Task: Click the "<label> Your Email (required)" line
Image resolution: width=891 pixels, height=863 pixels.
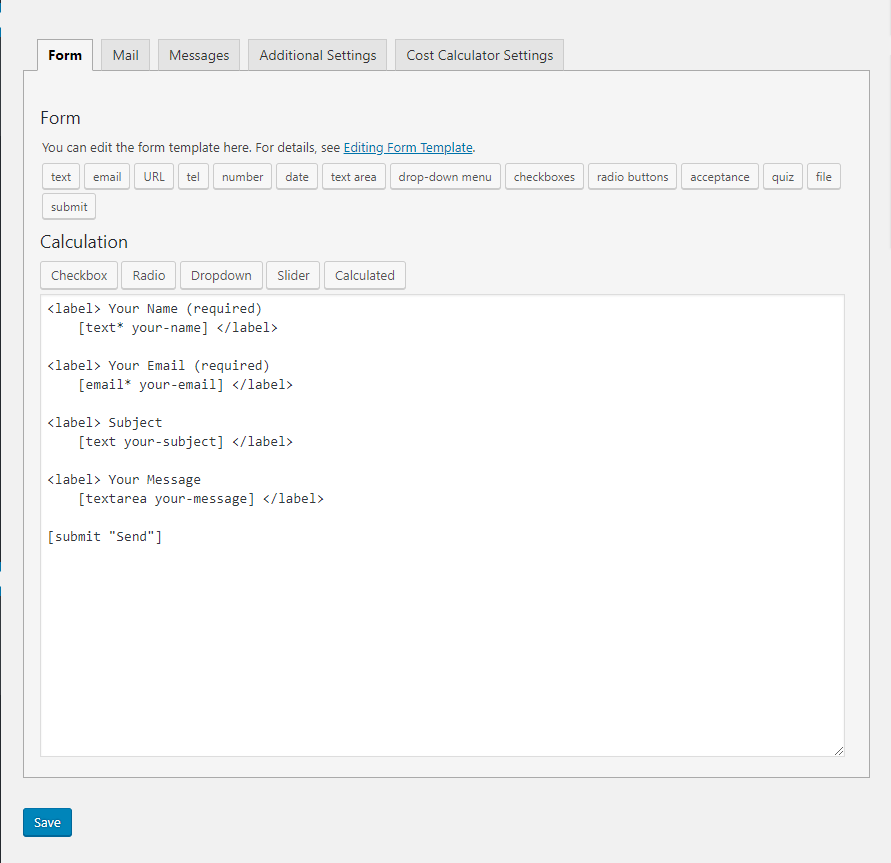Action: tap(159, 365)
